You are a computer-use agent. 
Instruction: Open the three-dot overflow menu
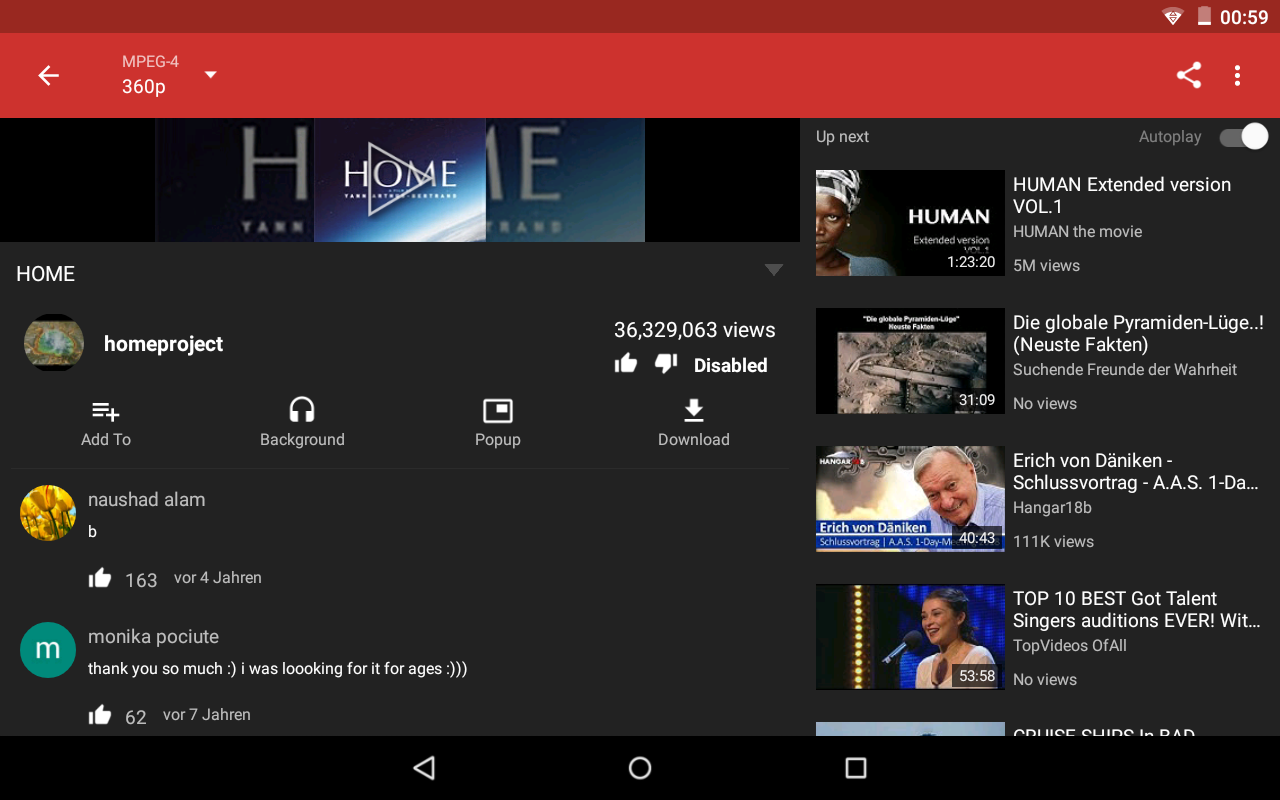click(x=1237, y=75)
